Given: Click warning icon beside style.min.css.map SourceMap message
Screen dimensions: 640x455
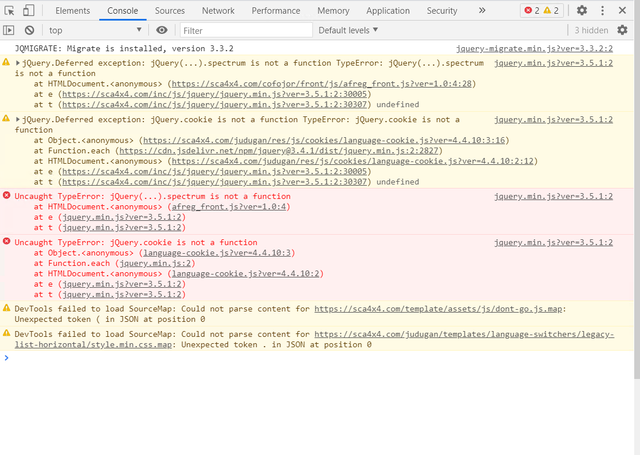Looking at the screenshot, I should (x=7, y=333).
